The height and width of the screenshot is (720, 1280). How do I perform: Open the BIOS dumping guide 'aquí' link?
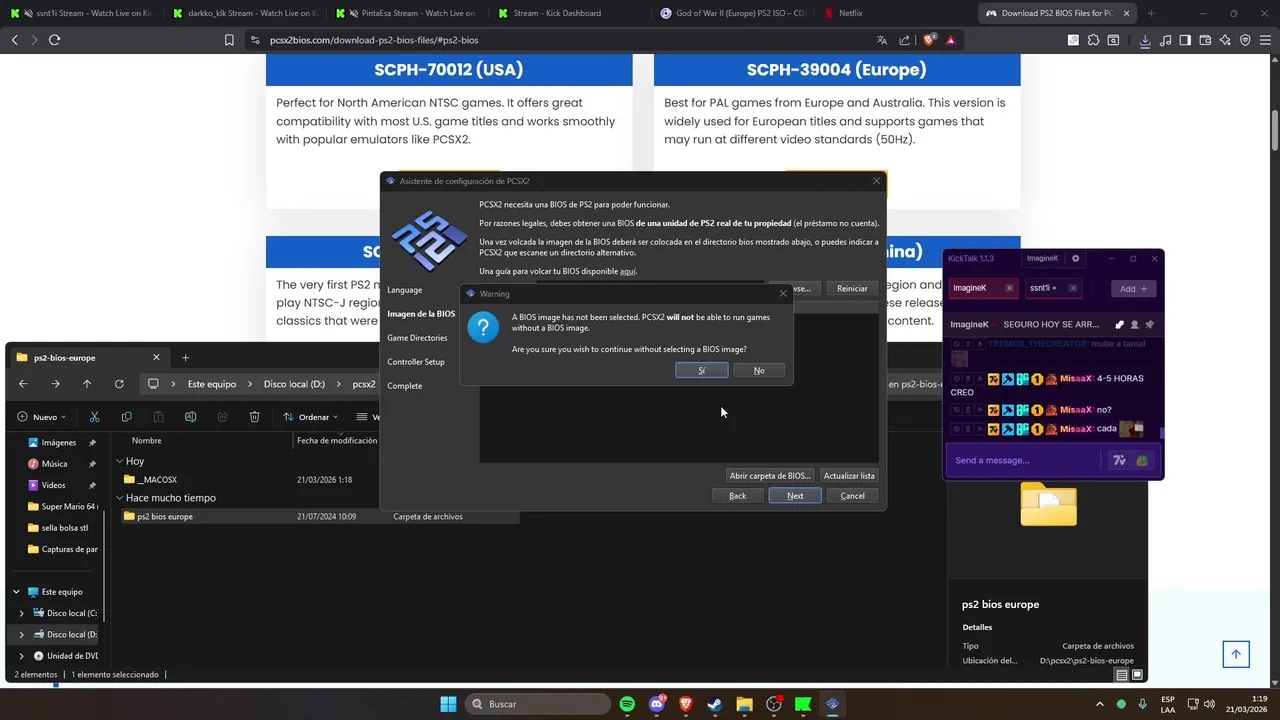coord(628,271)
